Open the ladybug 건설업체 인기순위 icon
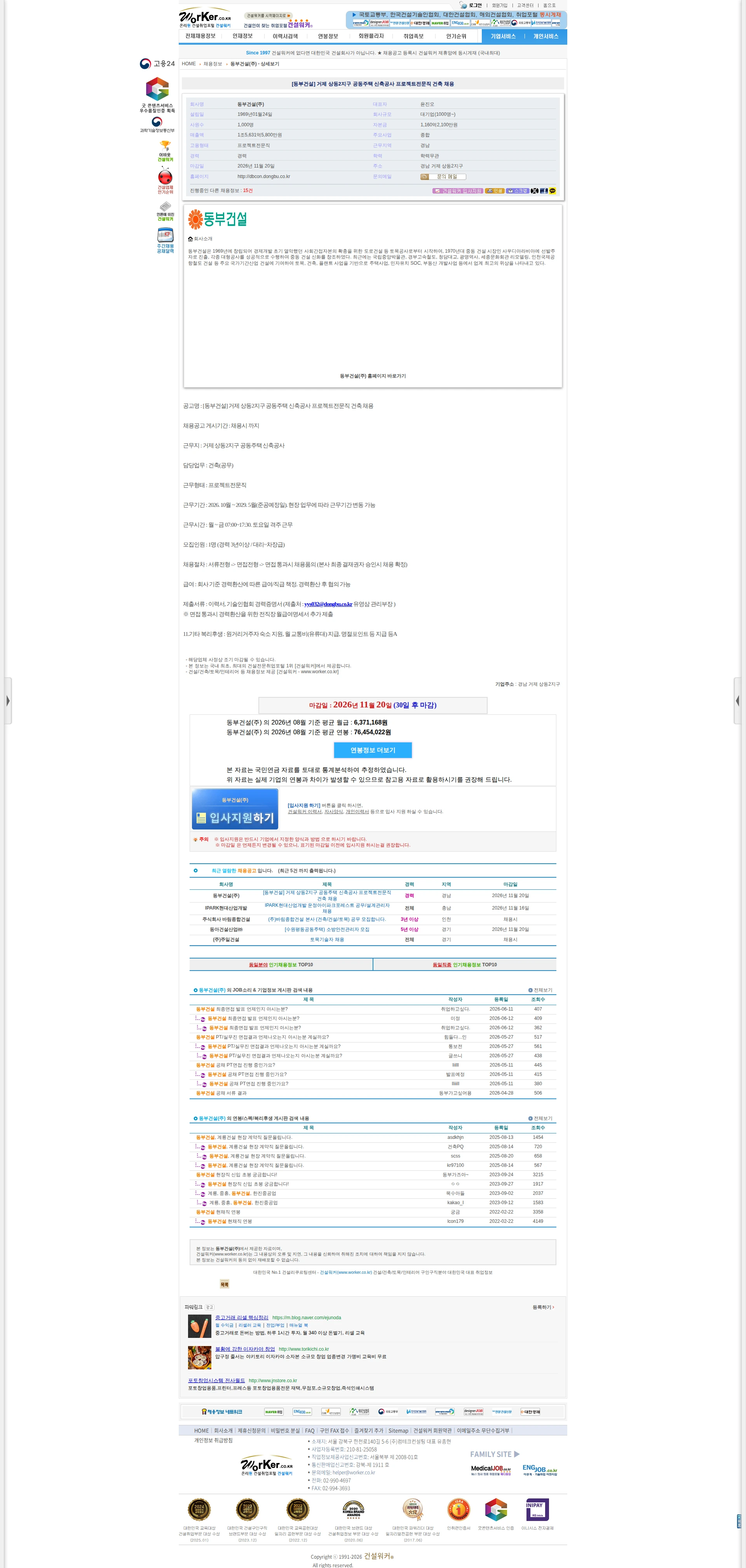This screenshot has height=1568, width=746. click(x=166, y=181)
